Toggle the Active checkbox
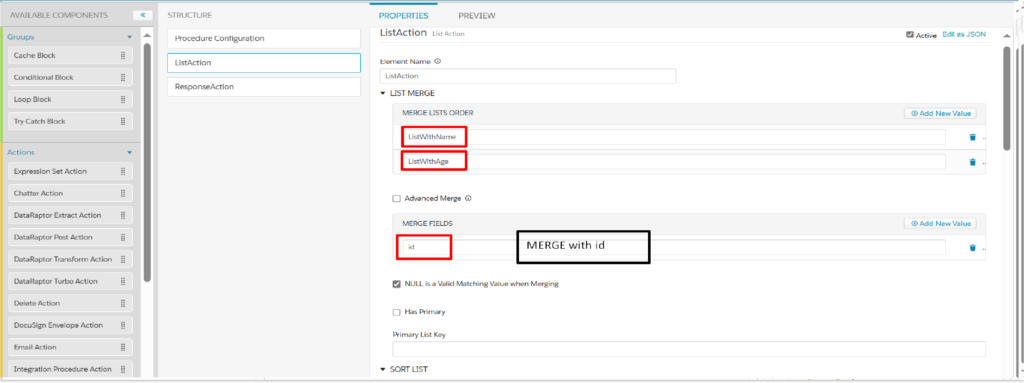 (910, 35)
